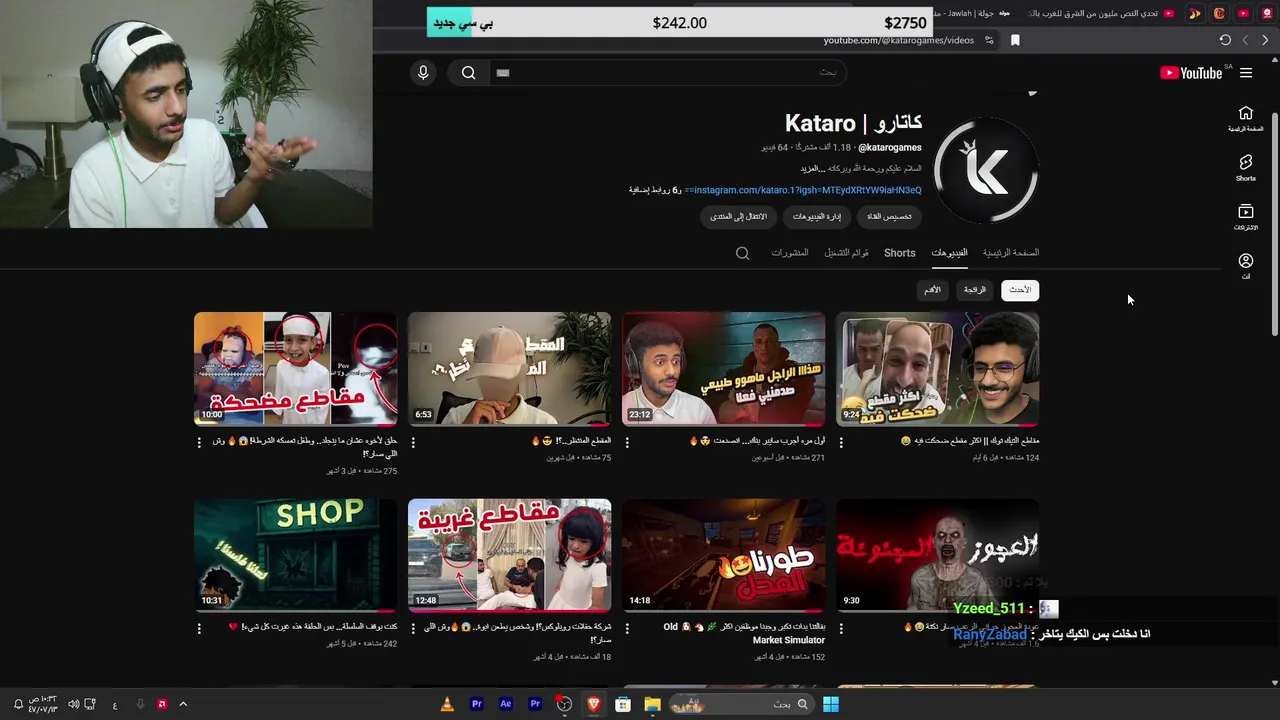Screen dimensions: 1280x720
Task: Open the 9:24 video thumbnail
Action: [x=938, y=369]
